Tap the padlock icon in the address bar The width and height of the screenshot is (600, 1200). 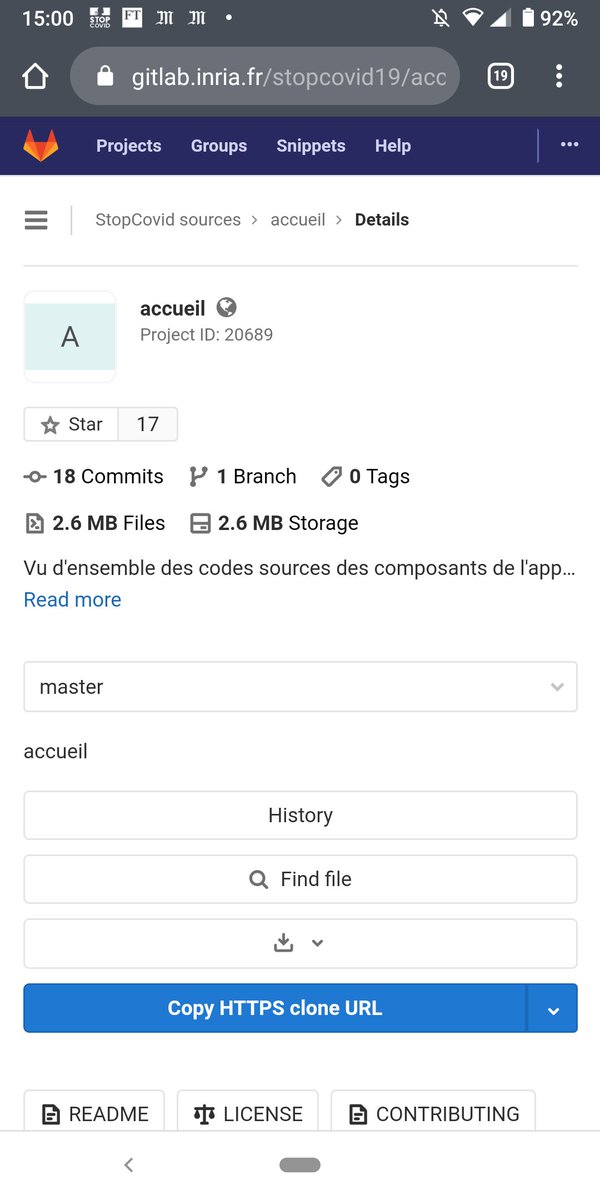(x=105, y=76)
